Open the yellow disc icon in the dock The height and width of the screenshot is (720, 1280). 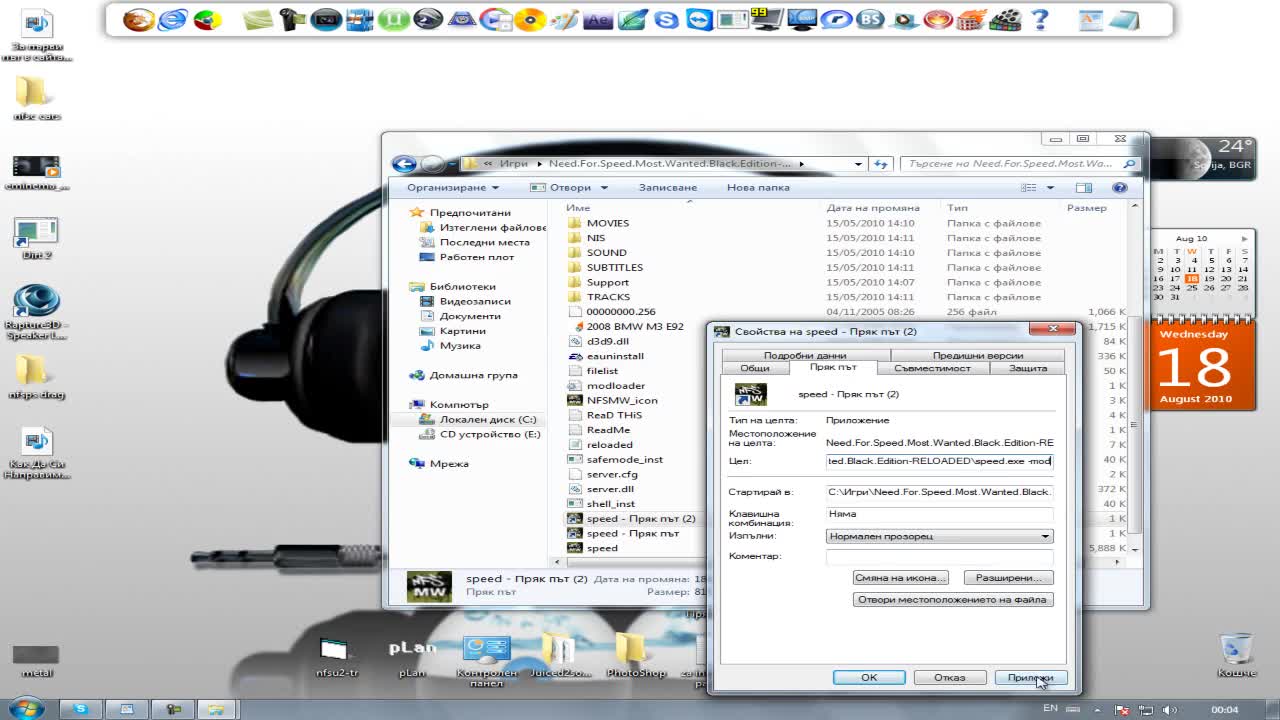tap(530, 19)
